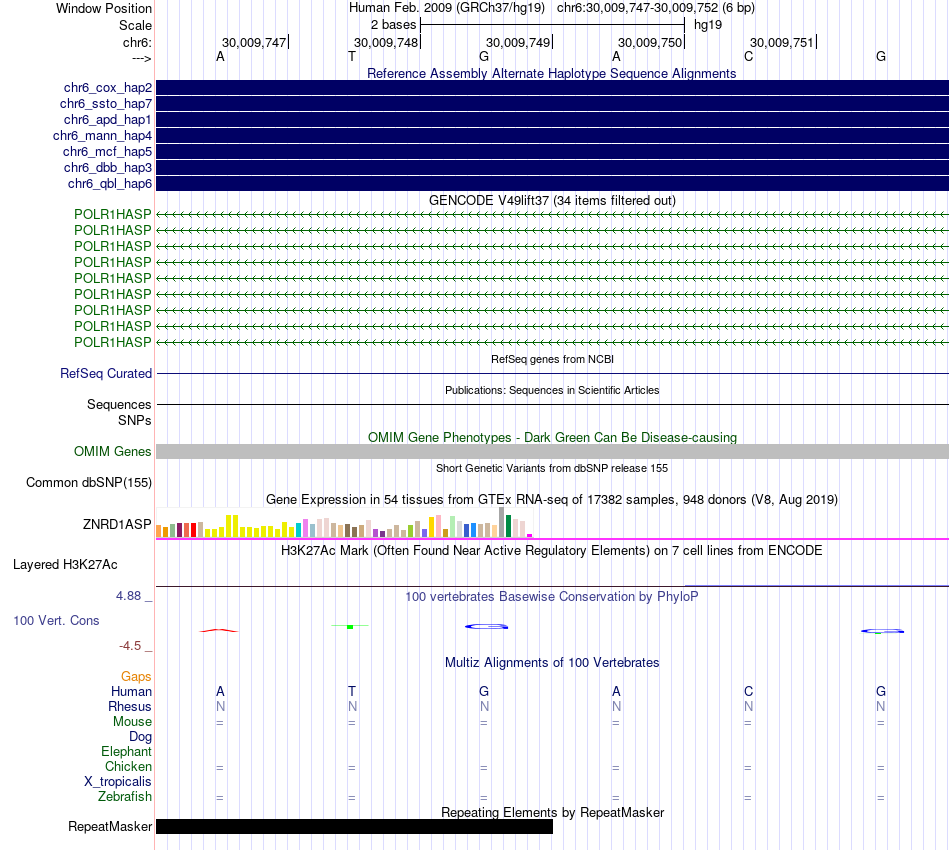Select the 100 Vert. Cons label
Screen dimensions: 950x850
tap(56, 620)
